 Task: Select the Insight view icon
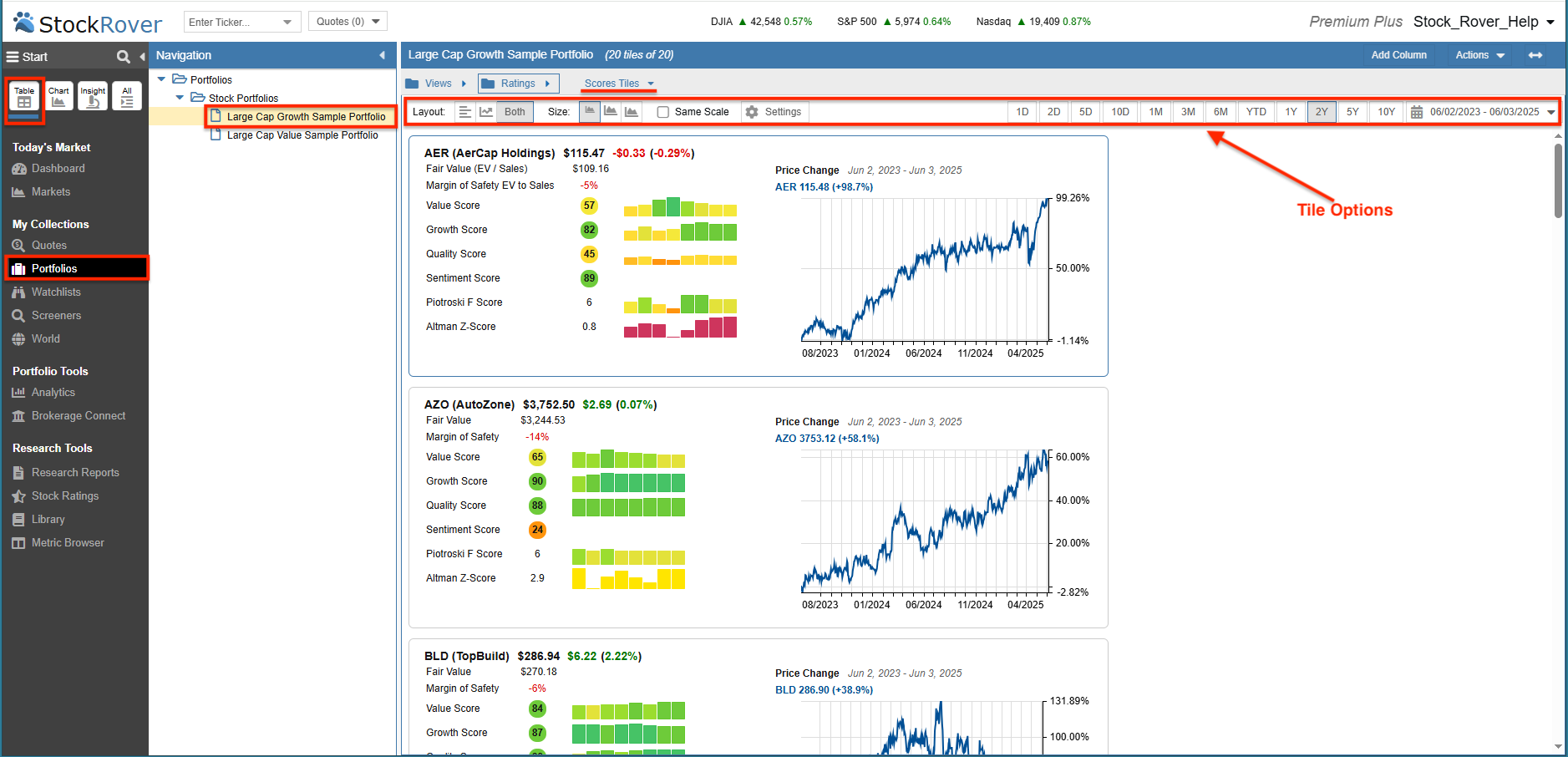93,97
